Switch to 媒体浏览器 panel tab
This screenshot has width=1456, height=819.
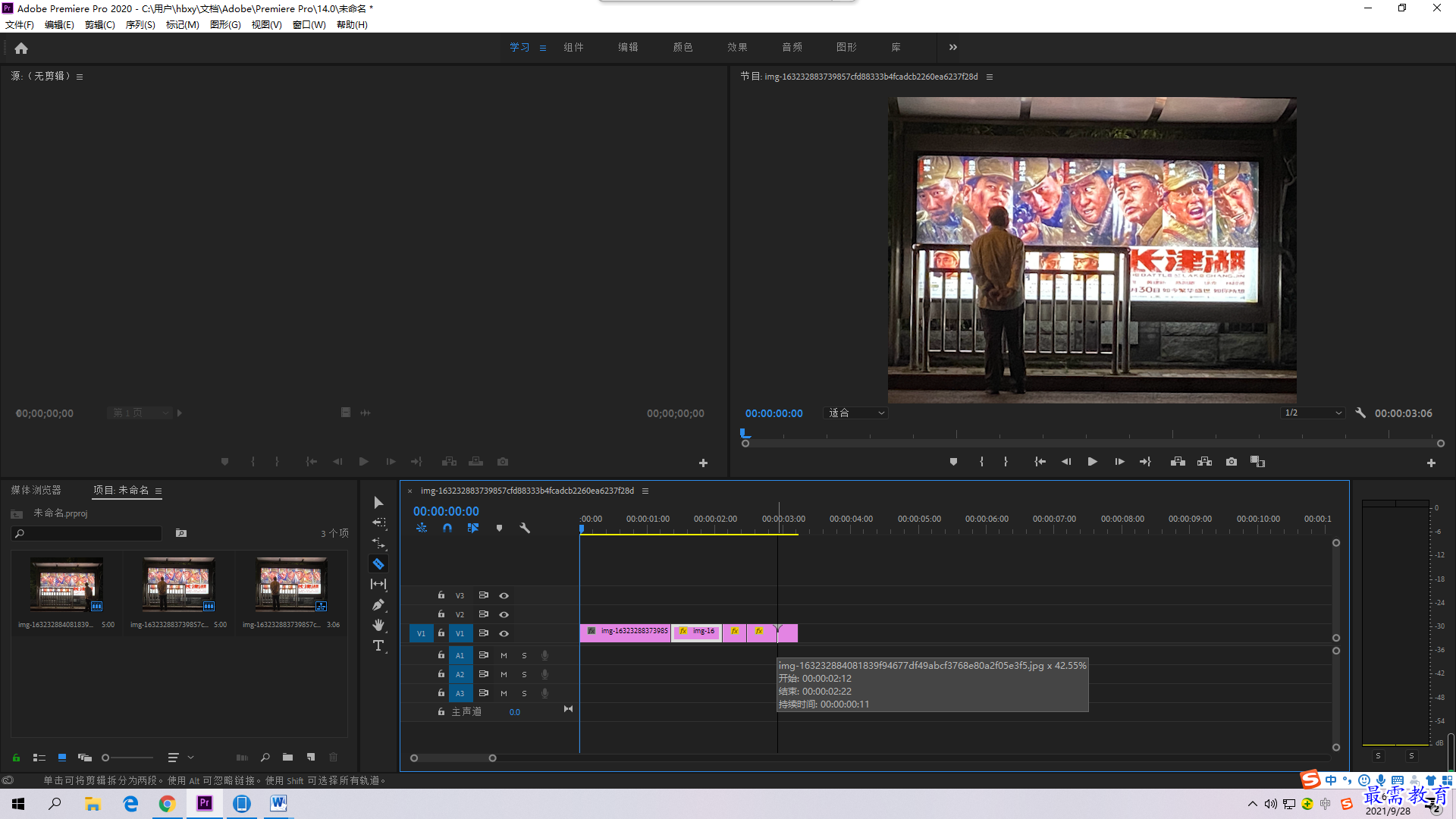[36, 491]
